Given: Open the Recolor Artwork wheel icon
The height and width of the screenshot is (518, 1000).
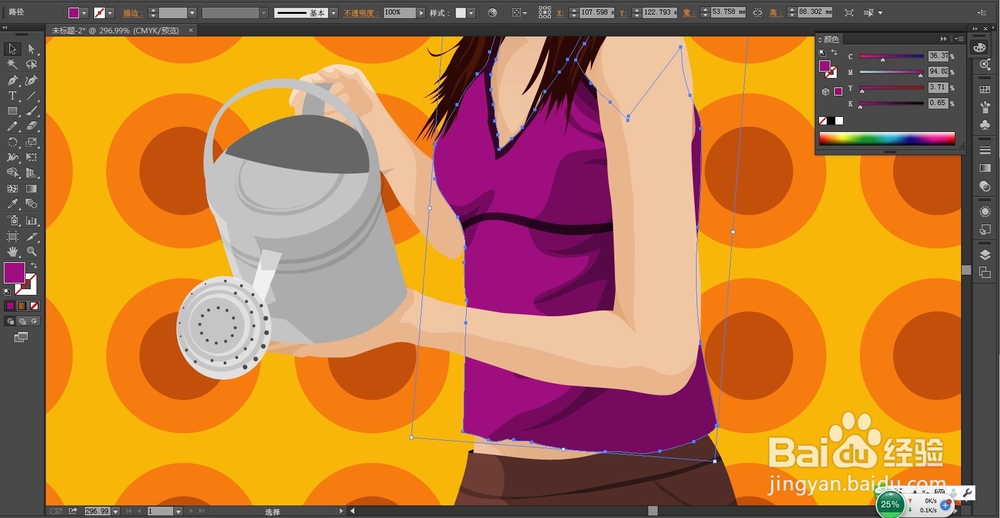Looking at the screenshot, I should [492, 13].
